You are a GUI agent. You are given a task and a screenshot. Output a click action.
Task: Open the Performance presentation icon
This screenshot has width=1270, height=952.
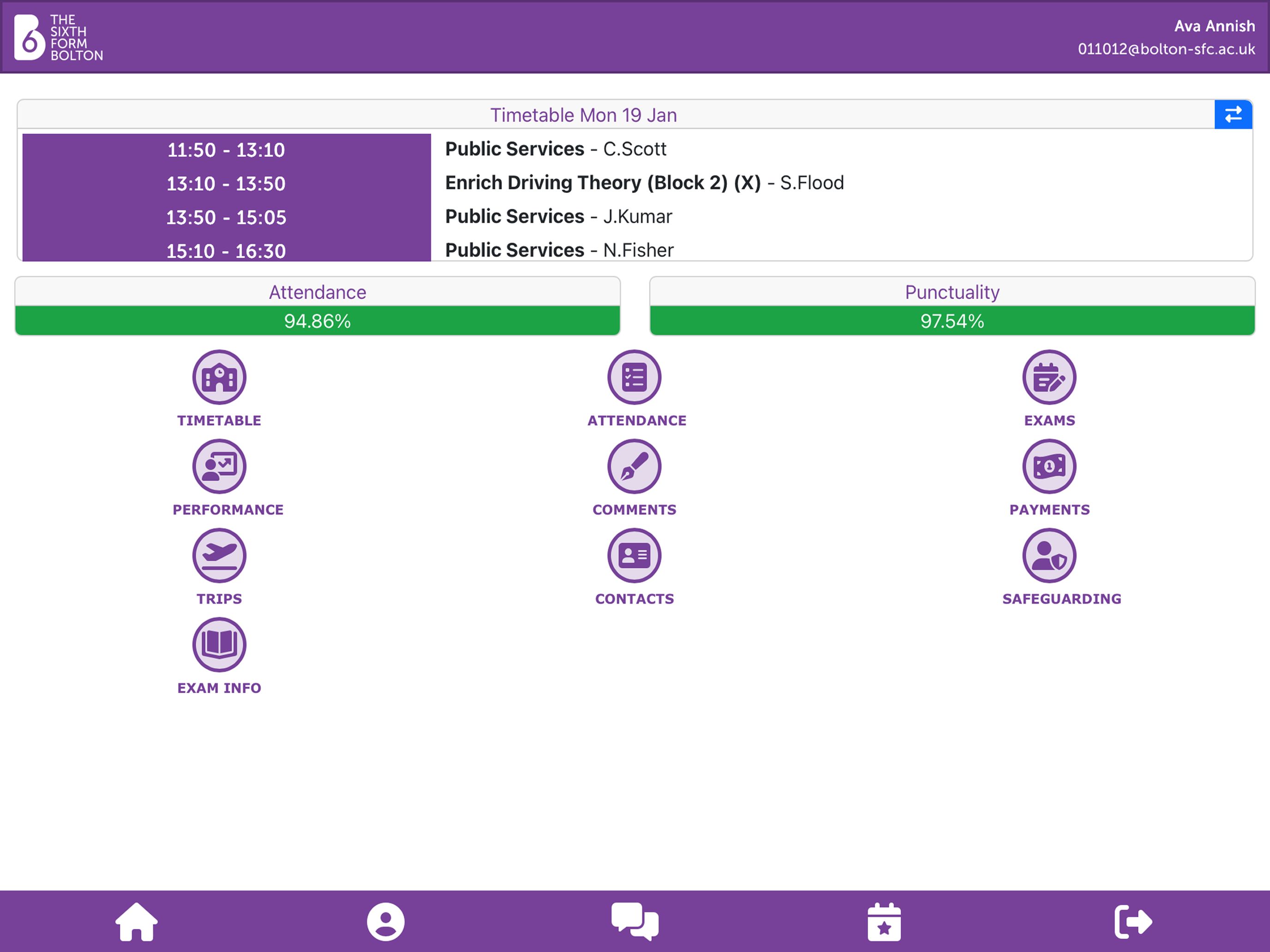point(219,466)
